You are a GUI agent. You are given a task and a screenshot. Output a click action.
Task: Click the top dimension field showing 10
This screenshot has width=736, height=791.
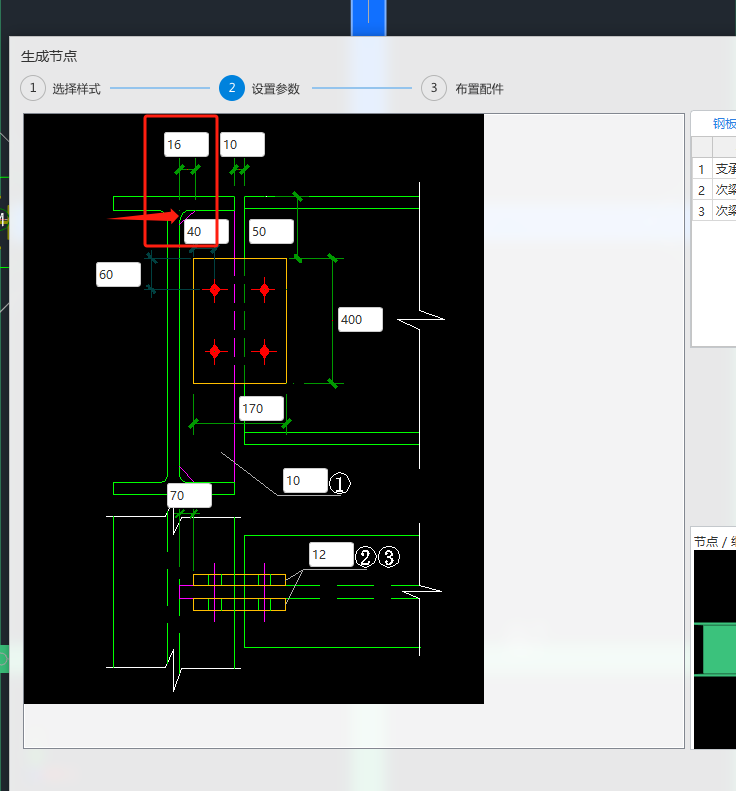(242, 145)
